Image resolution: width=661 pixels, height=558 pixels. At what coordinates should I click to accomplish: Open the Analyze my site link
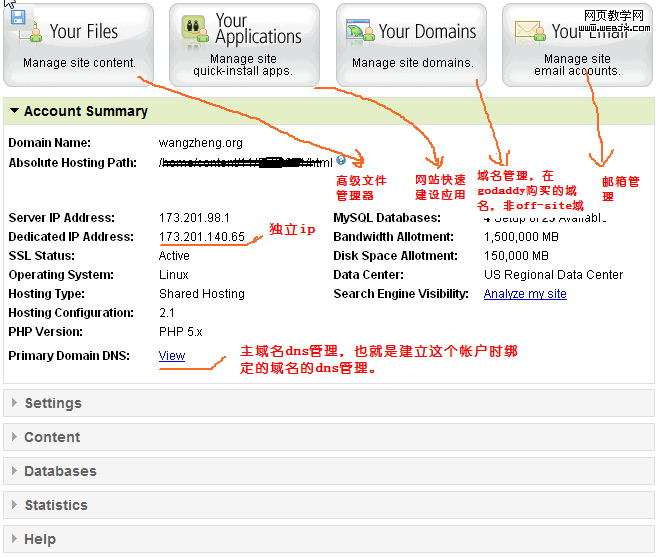(x=524, y=294)
